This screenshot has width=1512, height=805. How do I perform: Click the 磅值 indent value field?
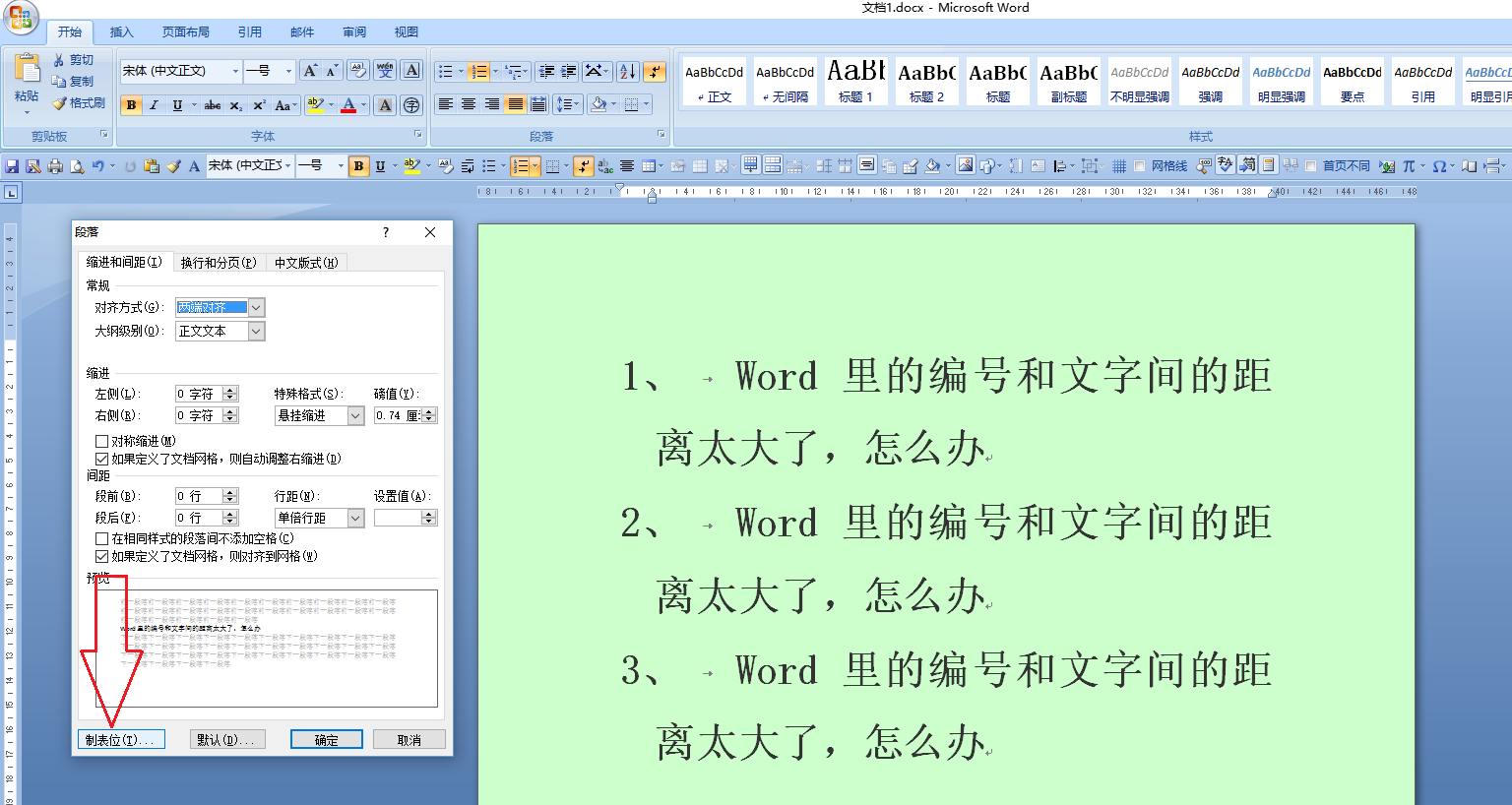pyautogui.click(x=399, y=416)
